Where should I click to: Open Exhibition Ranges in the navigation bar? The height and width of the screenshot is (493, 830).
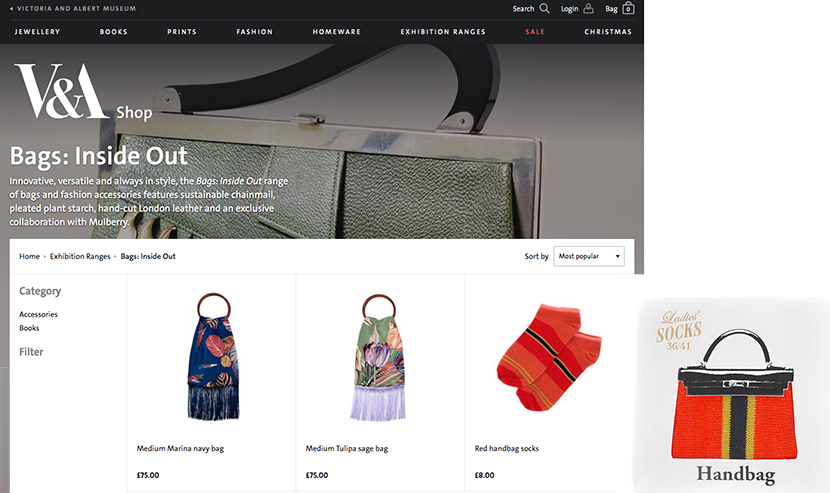(x=443, y=32)
